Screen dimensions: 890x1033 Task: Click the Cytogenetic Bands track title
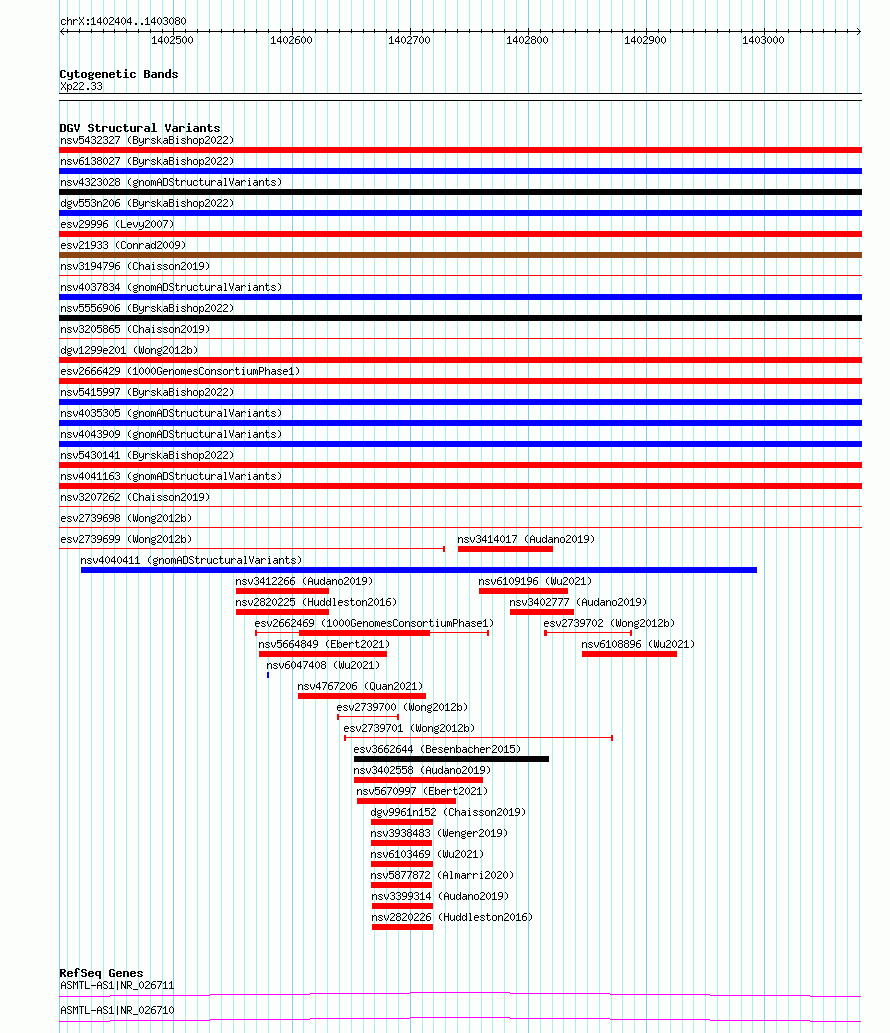coord(119,74)
